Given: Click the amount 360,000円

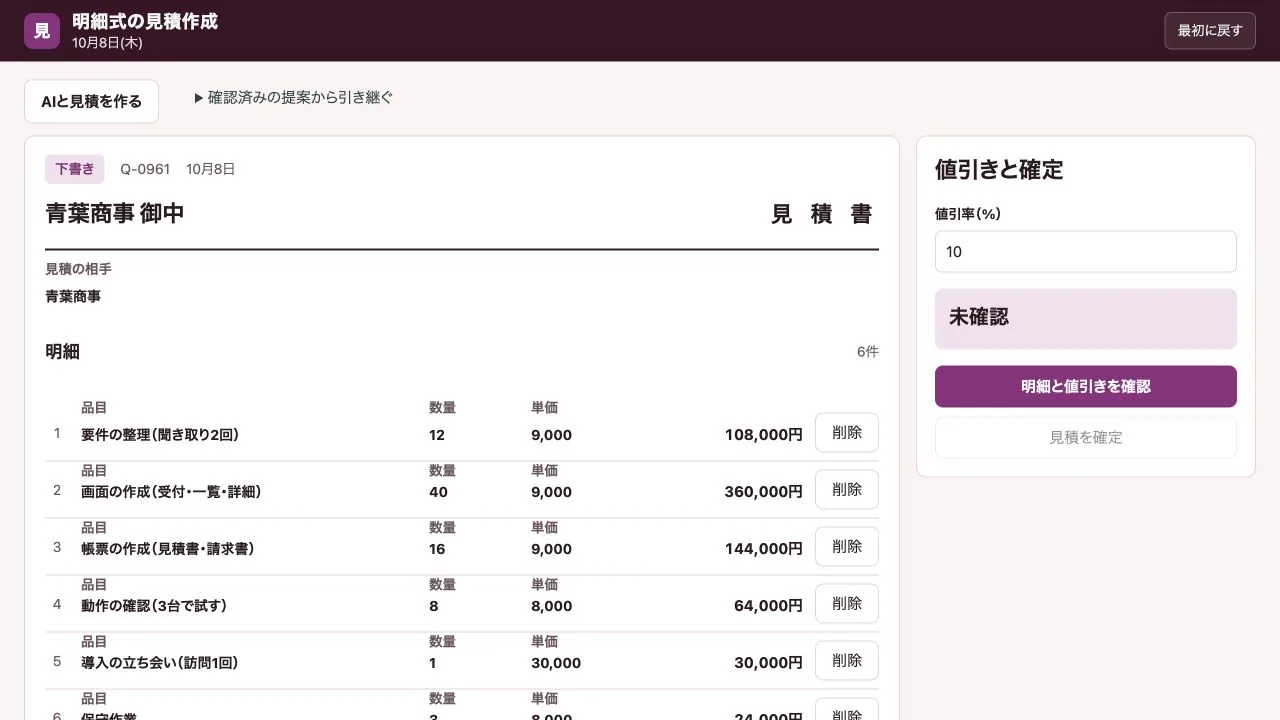Looking at the screenshot, I should 764,492.
